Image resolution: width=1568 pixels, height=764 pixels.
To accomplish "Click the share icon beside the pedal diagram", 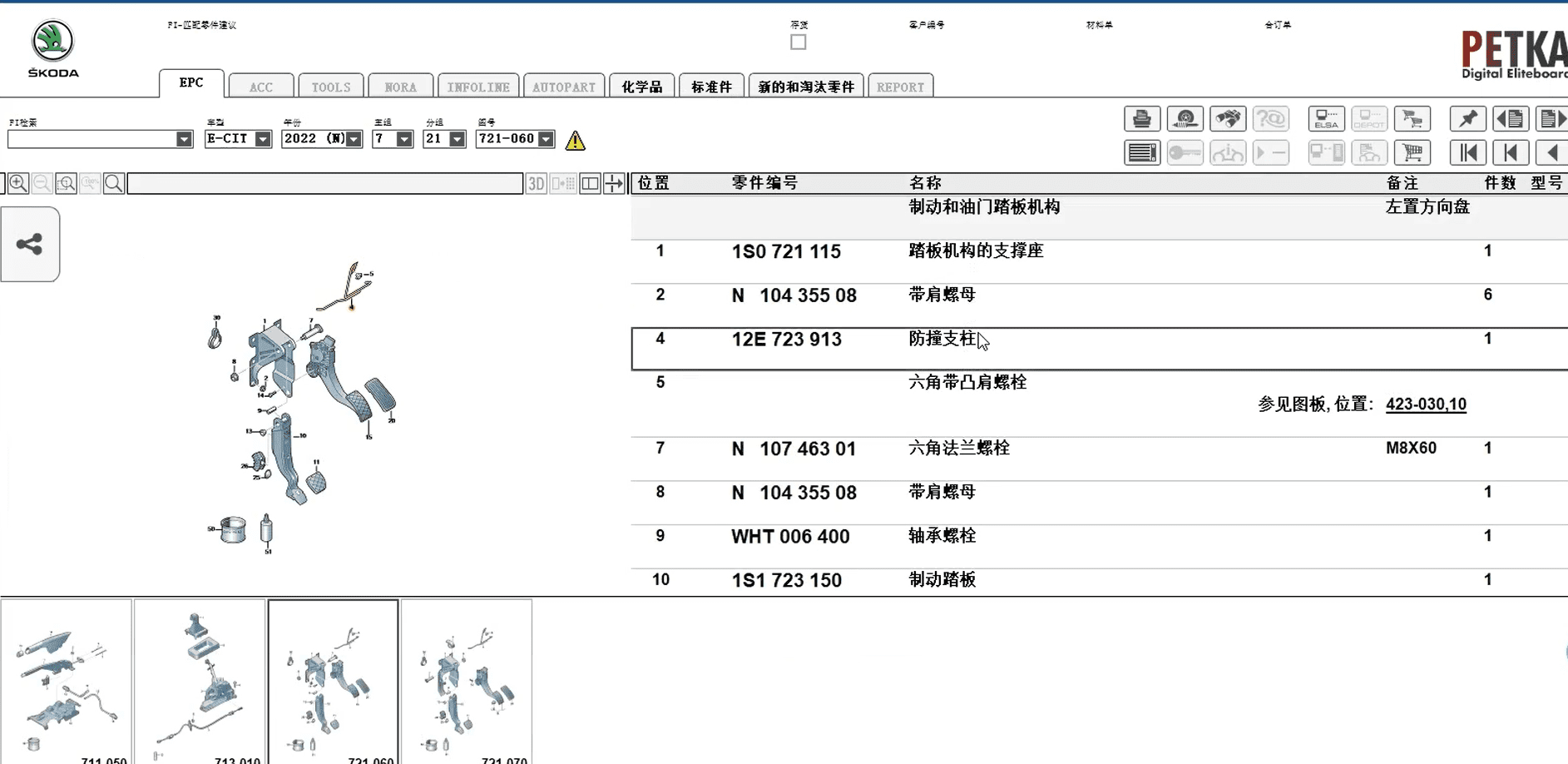I will tap(30, 244).
